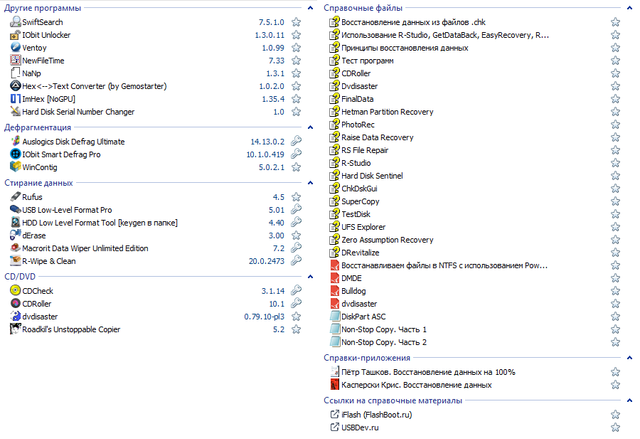This screenshot has width=640, height=439.
Task: Open Тест программ help file
Action: coord(367,60)
